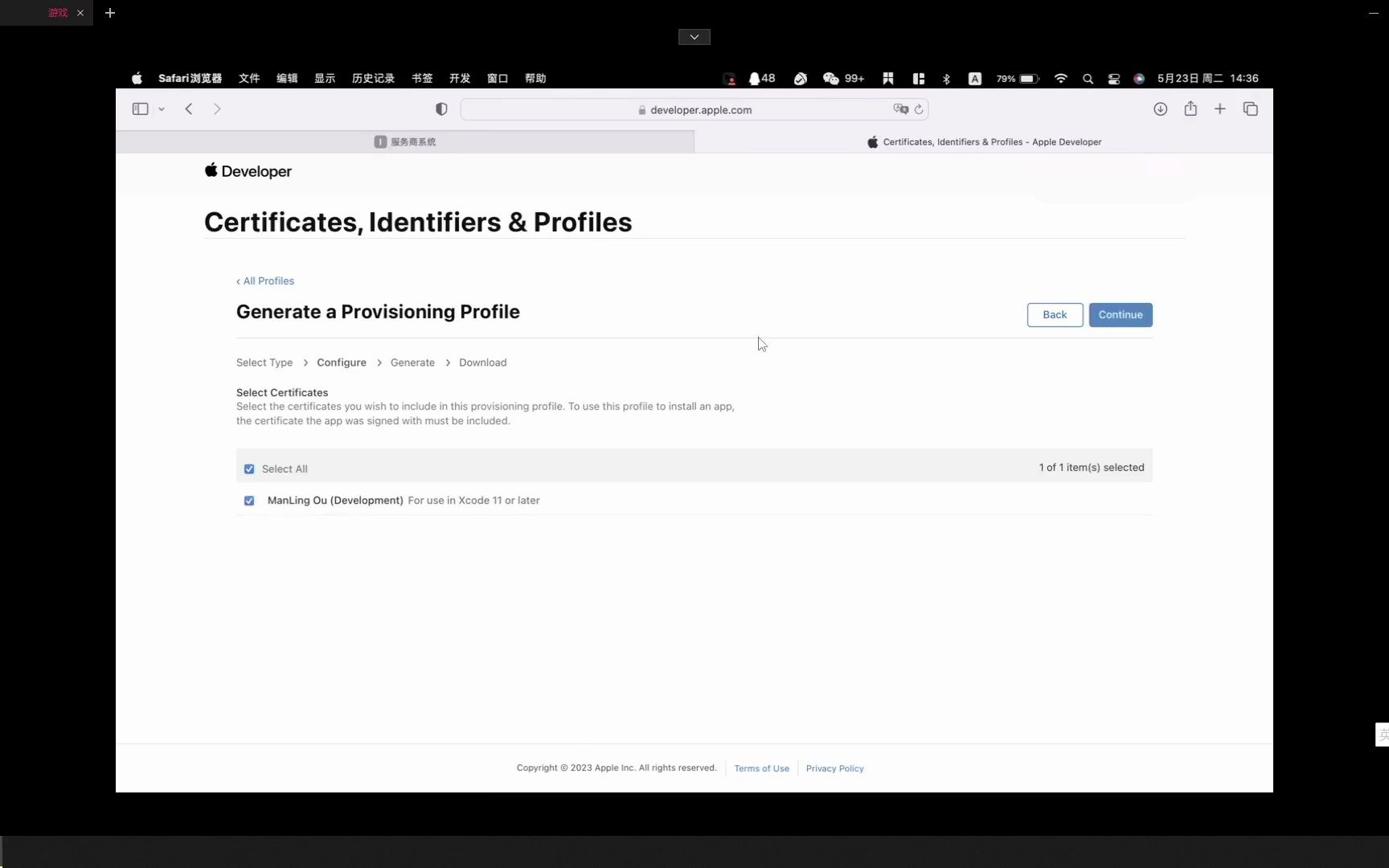Open the privacy shield report icon

point(441,109)
